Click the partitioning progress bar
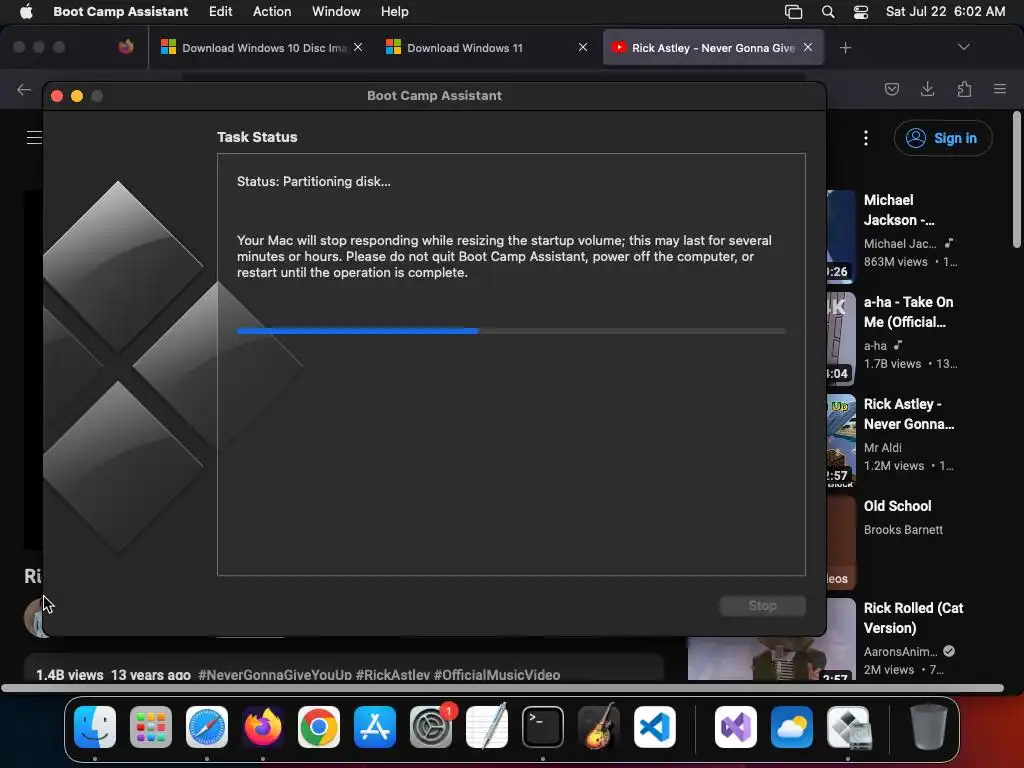 coord(511,331)
